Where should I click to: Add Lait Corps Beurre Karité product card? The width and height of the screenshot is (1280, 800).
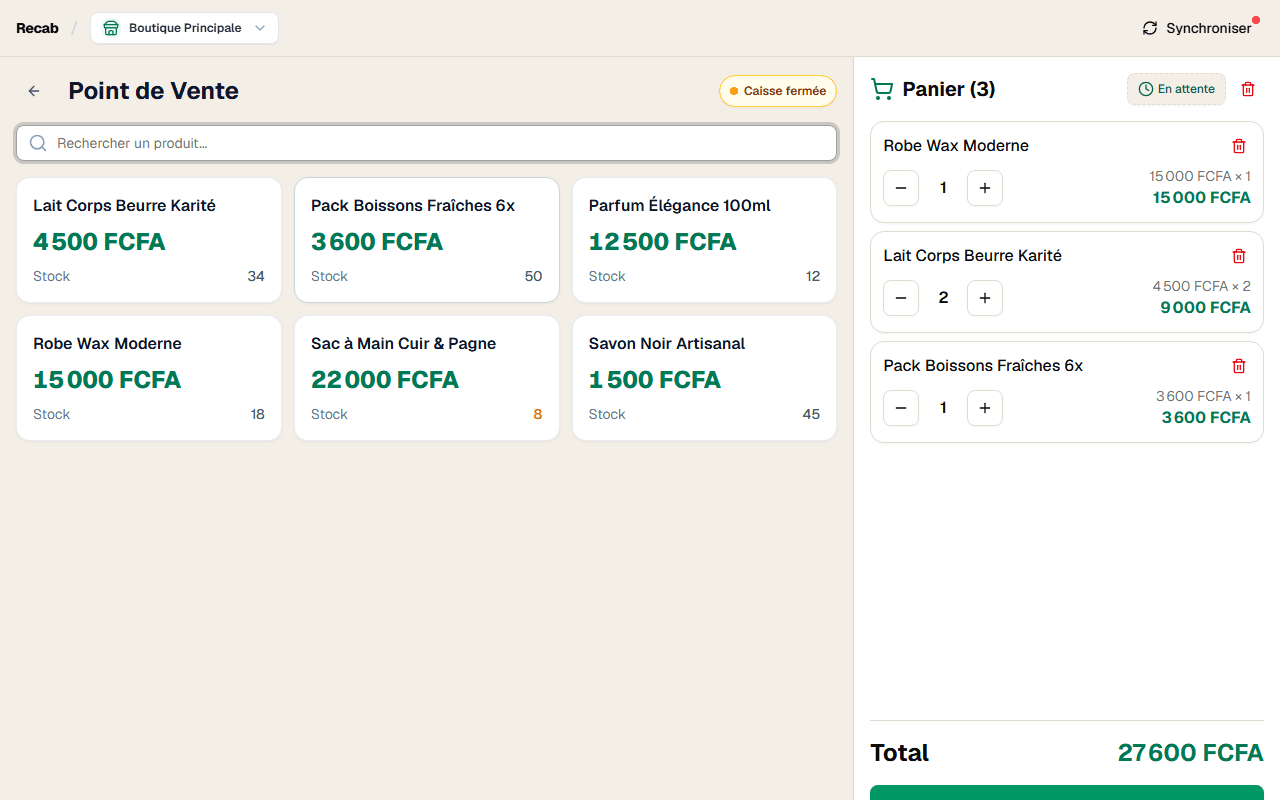149,240
